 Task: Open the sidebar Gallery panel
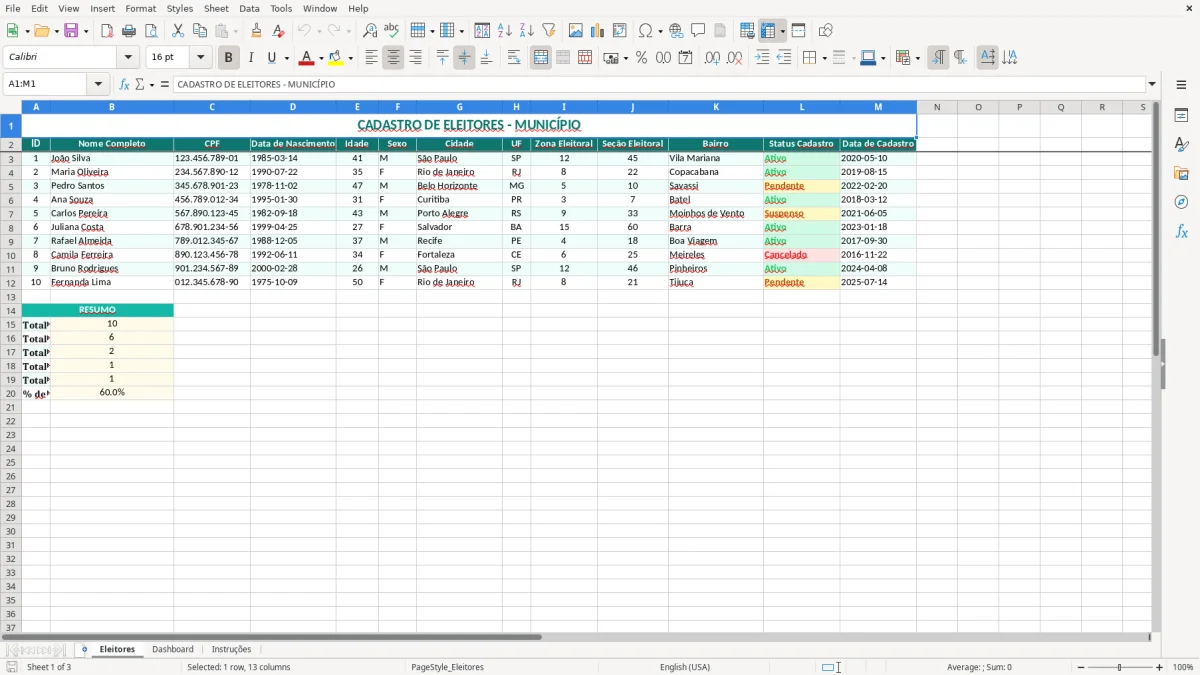click(1181, 173)
